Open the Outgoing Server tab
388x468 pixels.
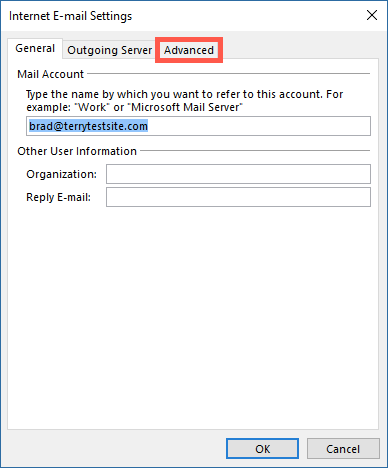click(110, 50)
